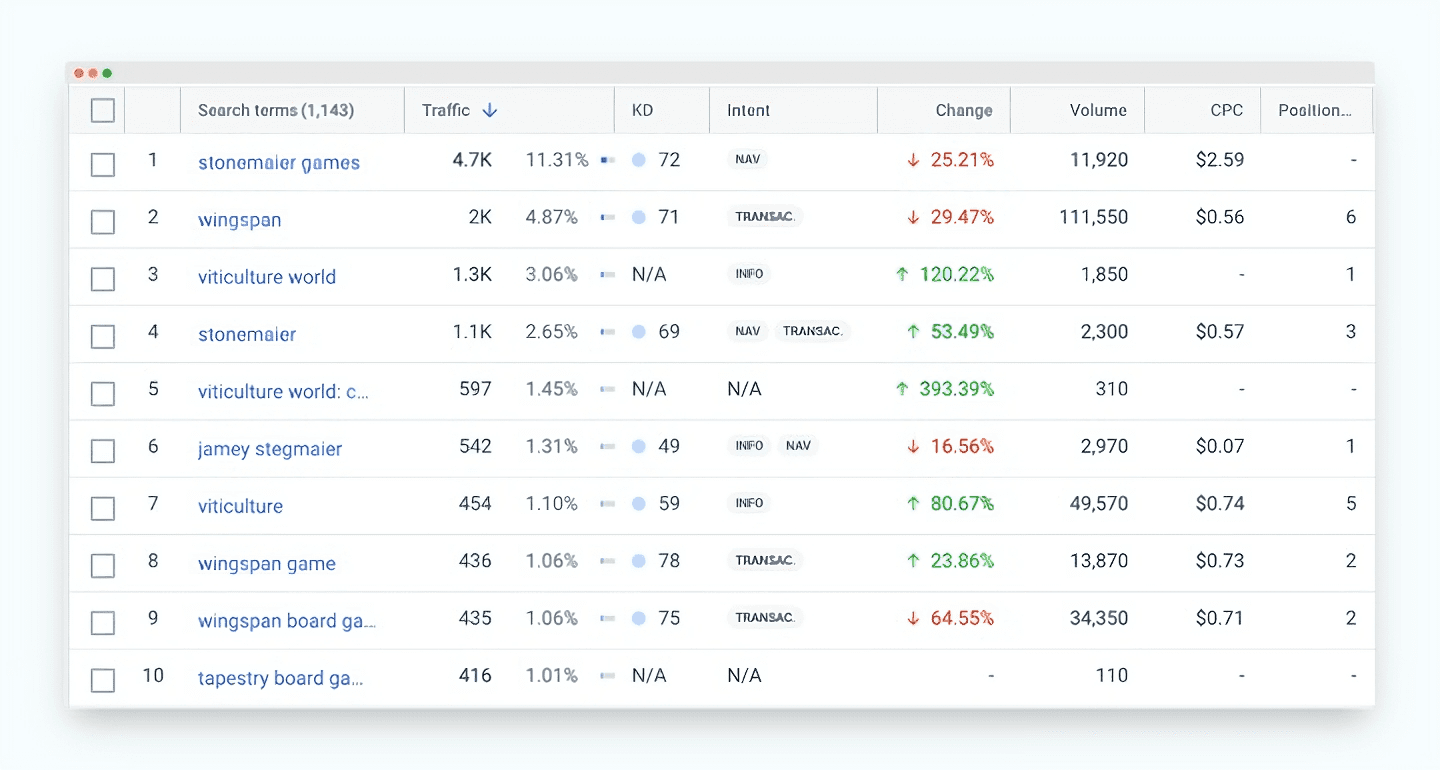Open the row 4 stonemaier keyword link
This screenshot has width=1440, height=770.
point(247,334)
